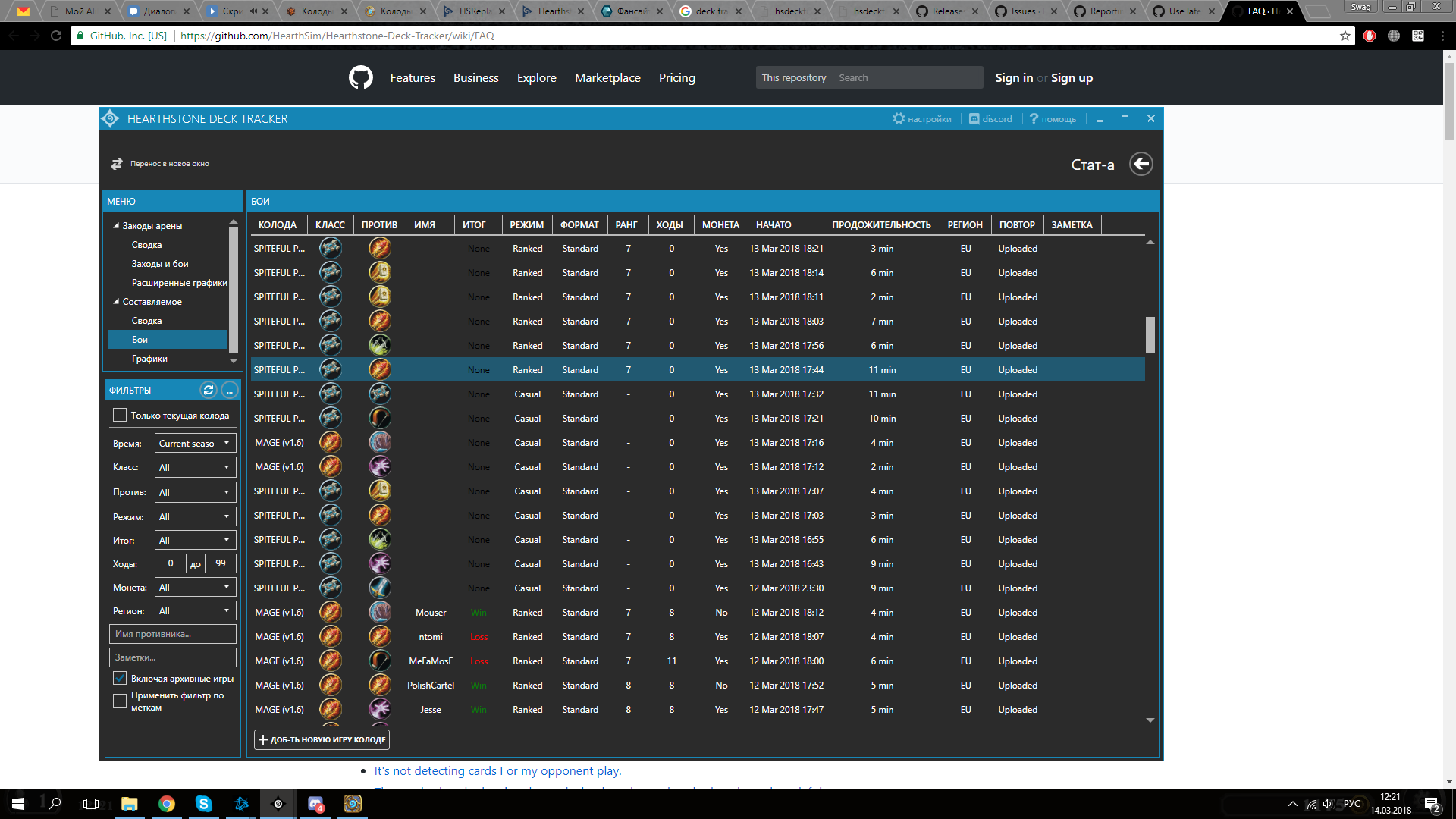Open the Windows Start menu
The height and width of the screenshot is (819, 1456).
[x=18, y=804]
